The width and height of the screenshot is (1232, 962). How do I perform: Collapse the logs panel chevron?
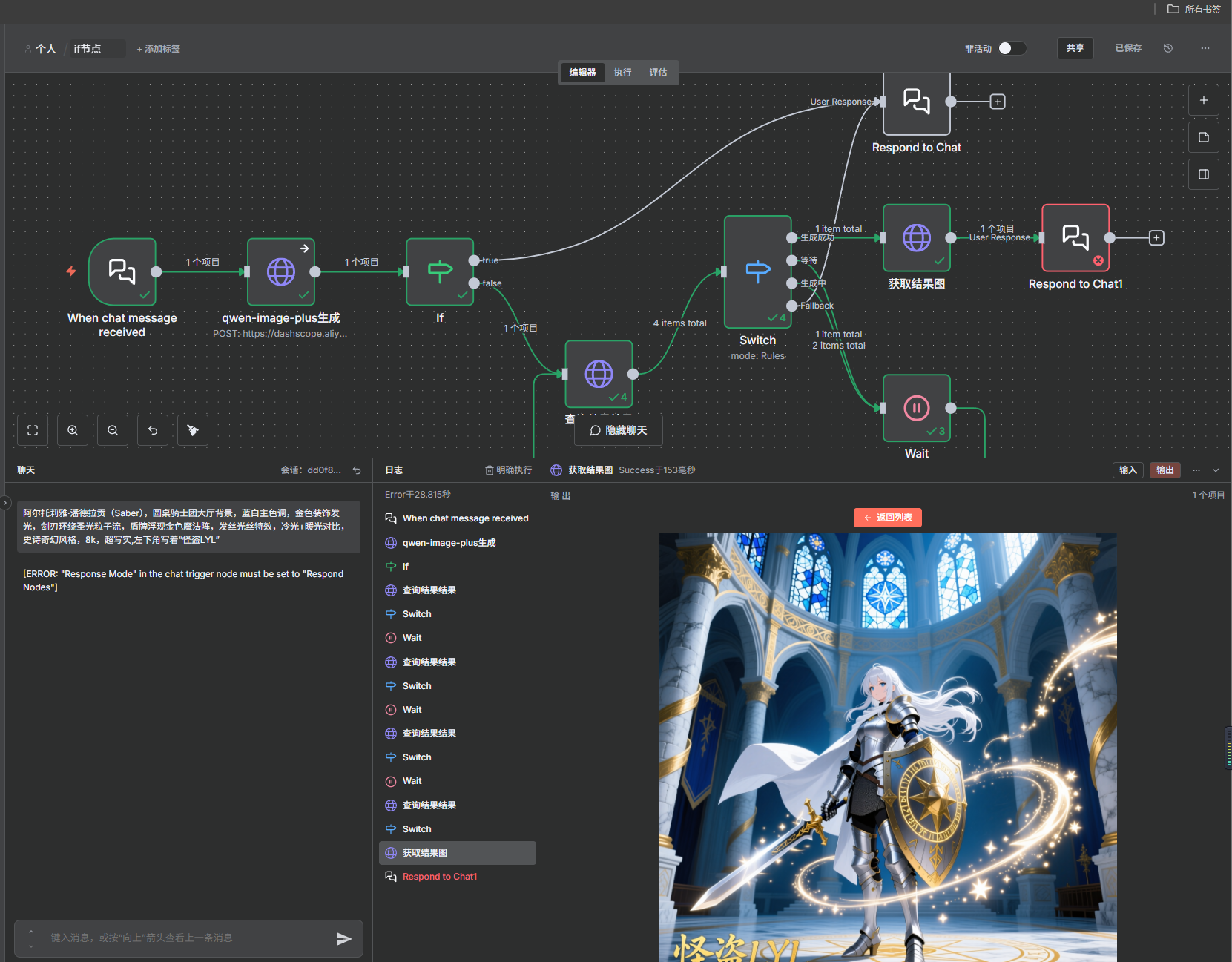point(1216,470)
